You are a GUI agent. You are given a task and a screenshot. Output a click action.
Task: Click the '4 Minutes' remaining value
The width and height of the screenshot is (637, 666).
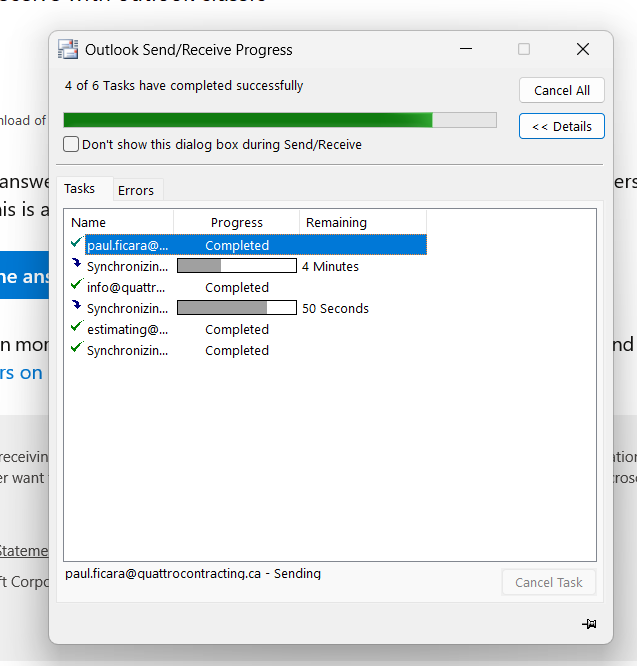coord(330,266)
